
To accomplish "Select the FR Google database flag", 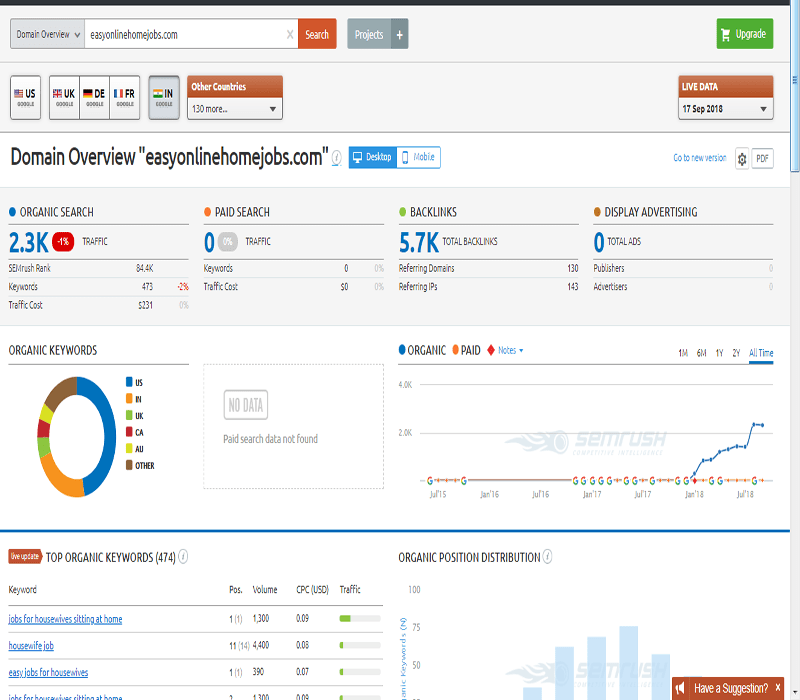I will tap(124, 97).
